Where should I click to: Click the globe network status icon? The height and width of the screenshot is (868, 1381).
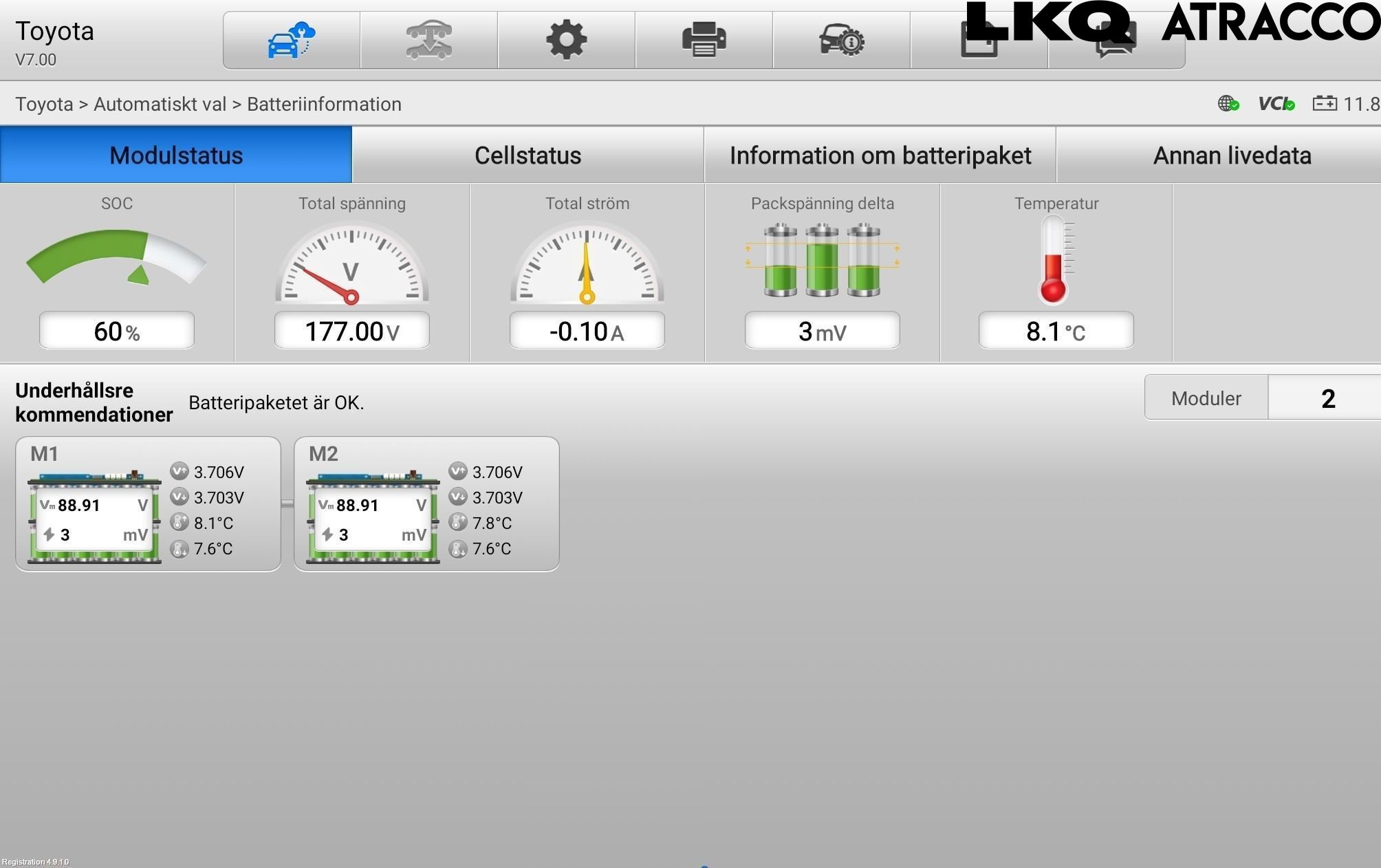coord(1228,104)
